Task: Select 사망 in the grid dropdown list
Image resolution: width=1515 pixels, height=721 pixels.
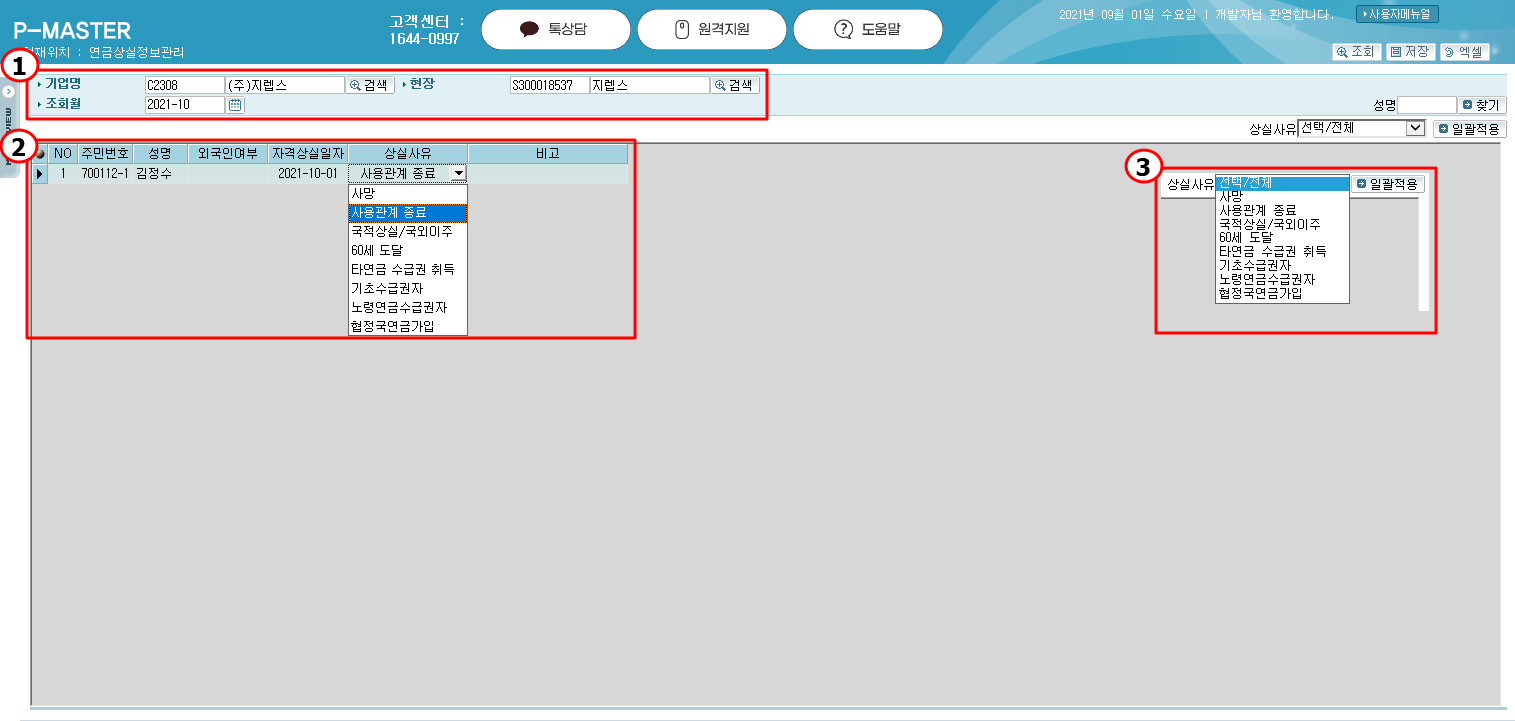Action: click(x=407, y=194)
